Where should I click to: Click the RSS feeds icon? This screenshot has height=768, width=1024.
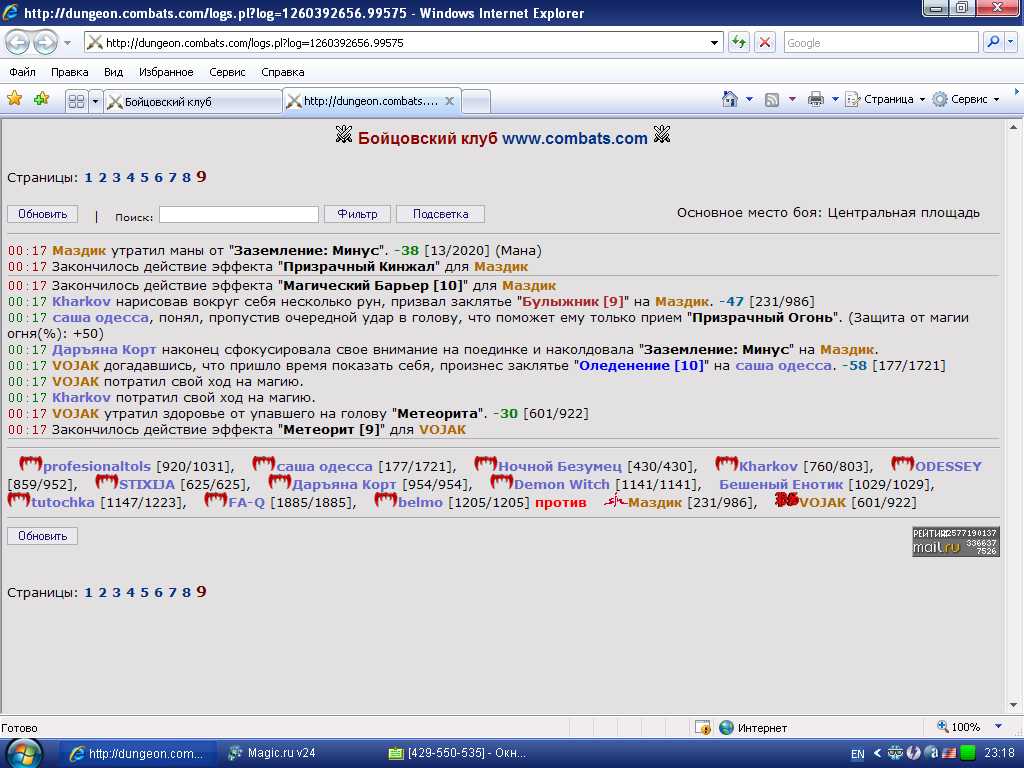[x=772, y=100]
